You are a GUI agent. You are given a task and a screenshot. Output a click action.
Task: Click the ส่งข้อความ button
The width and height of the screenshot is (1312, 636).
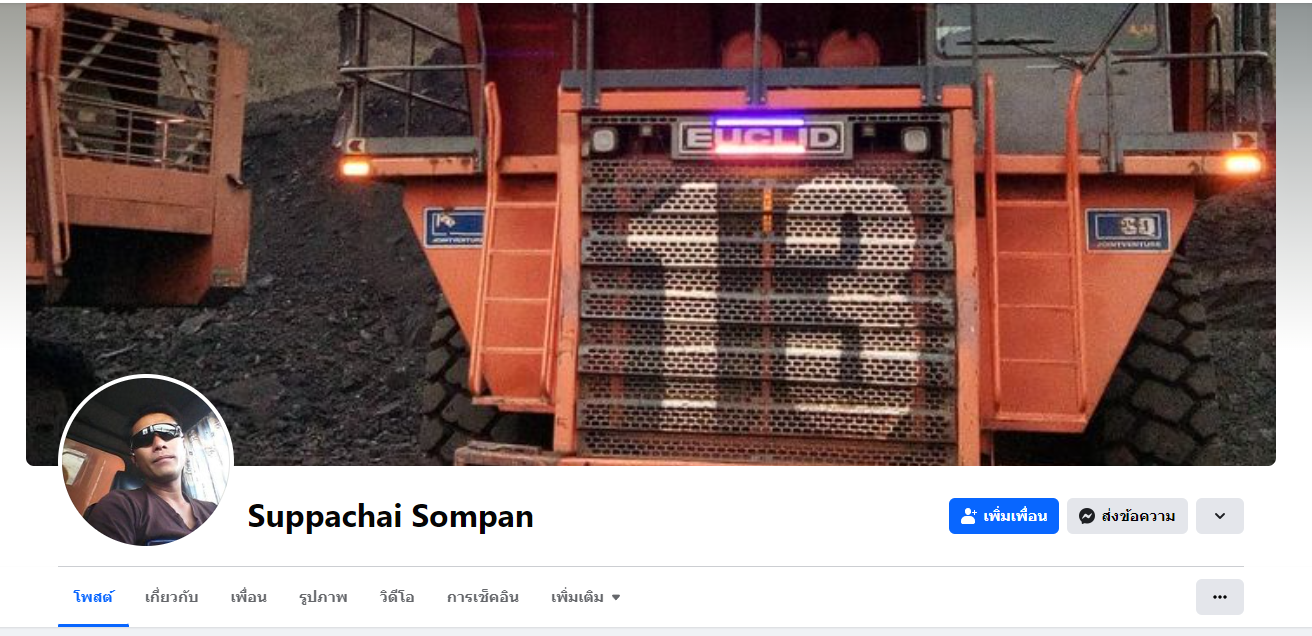click(1127, 516)
